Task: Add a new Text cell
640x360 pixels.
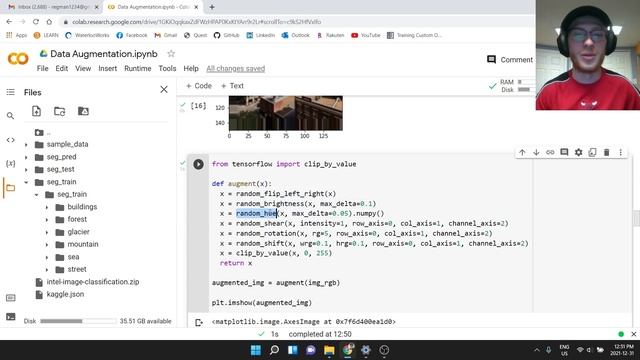Action: tap(232, 86)
